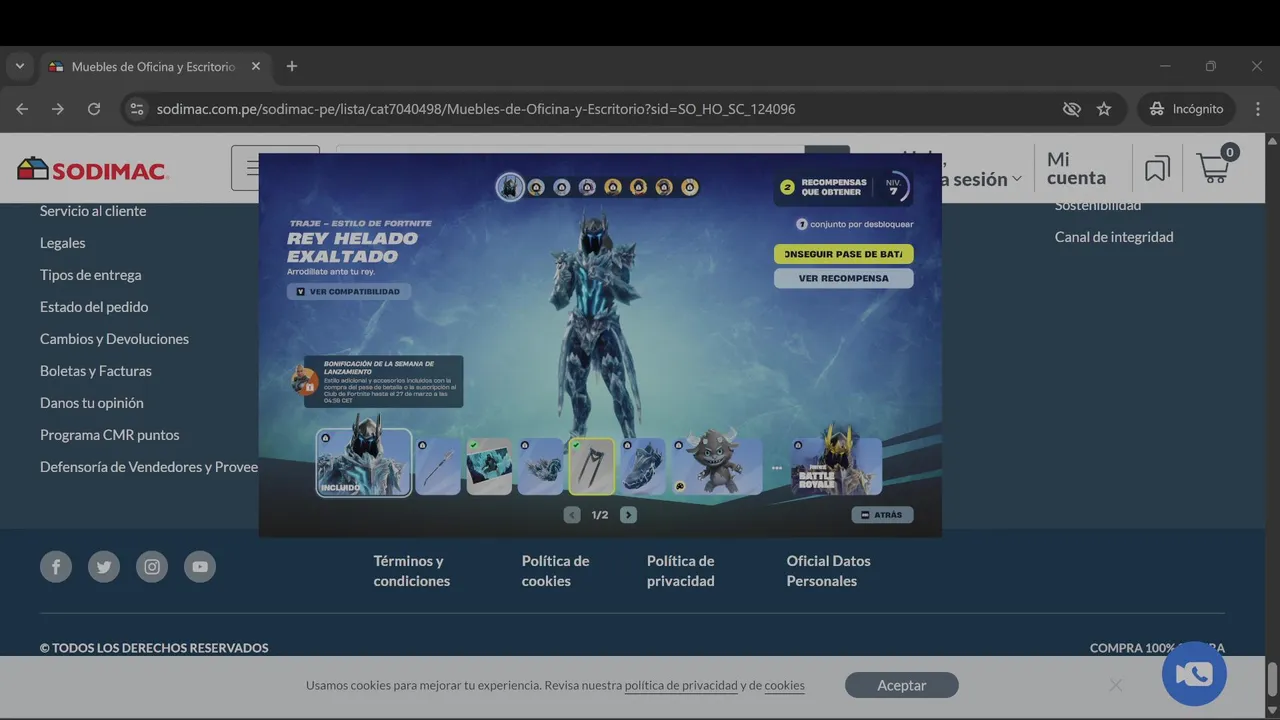Click VER COMPATIBILIDAD button

pyautogui.click(x=349, y=292)
